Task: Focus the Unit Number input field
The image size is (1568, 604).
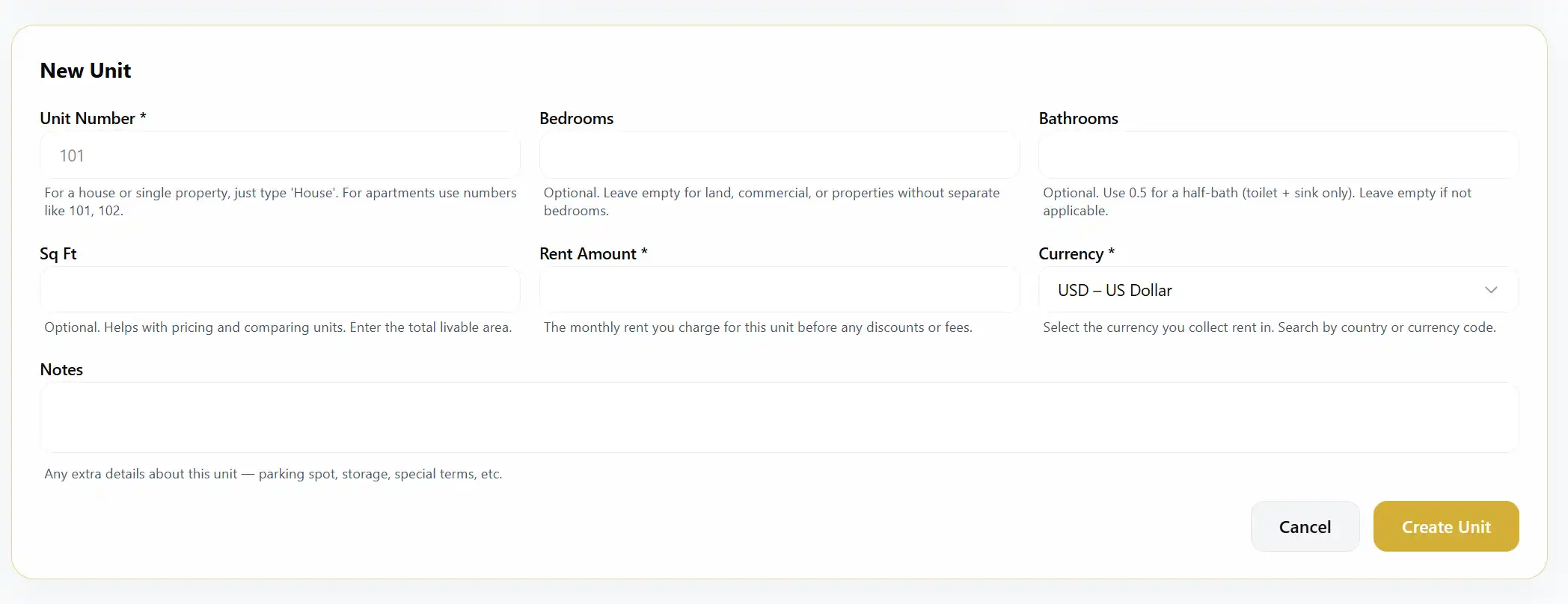Action: pos(279,155)
